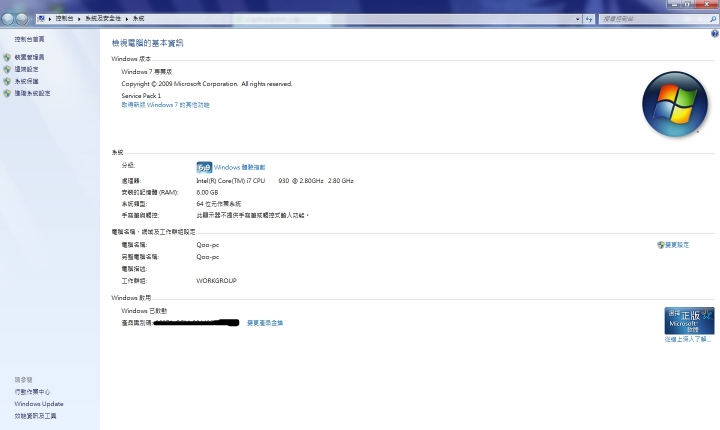The image size is (720, 430).
Task: Select Qoo-pc in the 完整電腦名稱 row
Action: (208, 257)
